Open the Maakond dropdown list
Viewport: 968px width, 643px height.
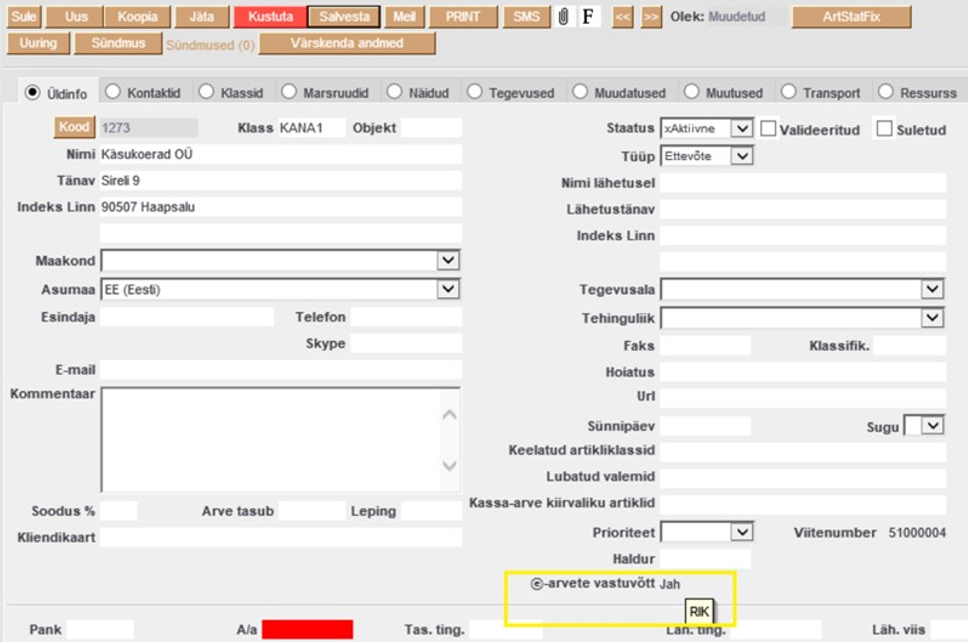coord(448,261)
